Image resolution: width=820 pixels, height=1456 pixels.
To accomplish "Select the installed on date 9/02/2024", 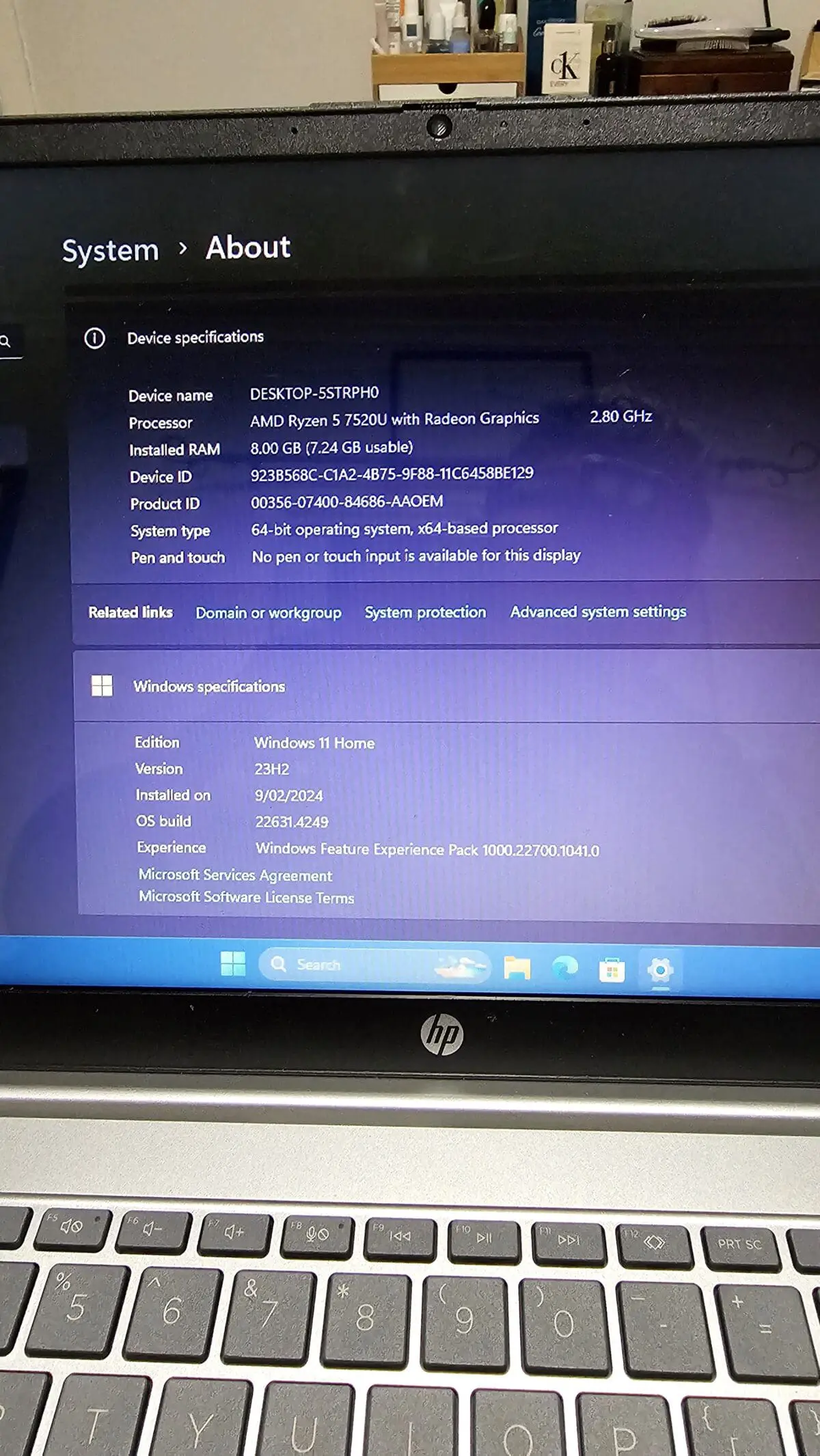I will coord(289,796).
